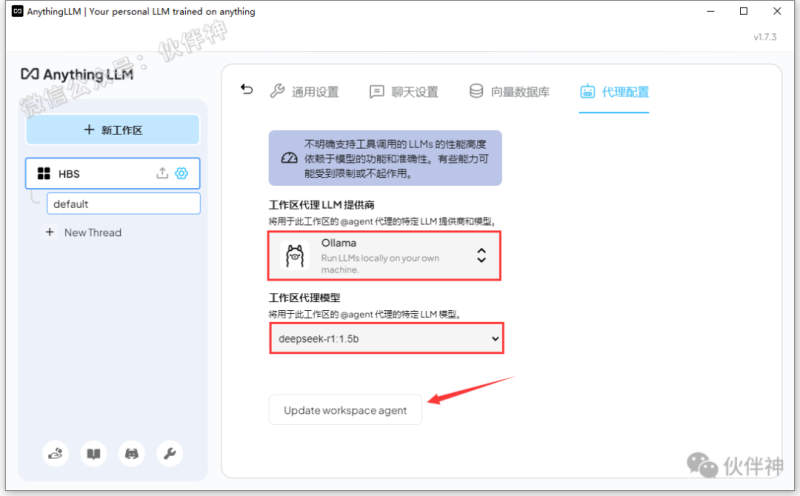
Task: Expand the Ollama LLM provider selector
Action: pos(385,255)
